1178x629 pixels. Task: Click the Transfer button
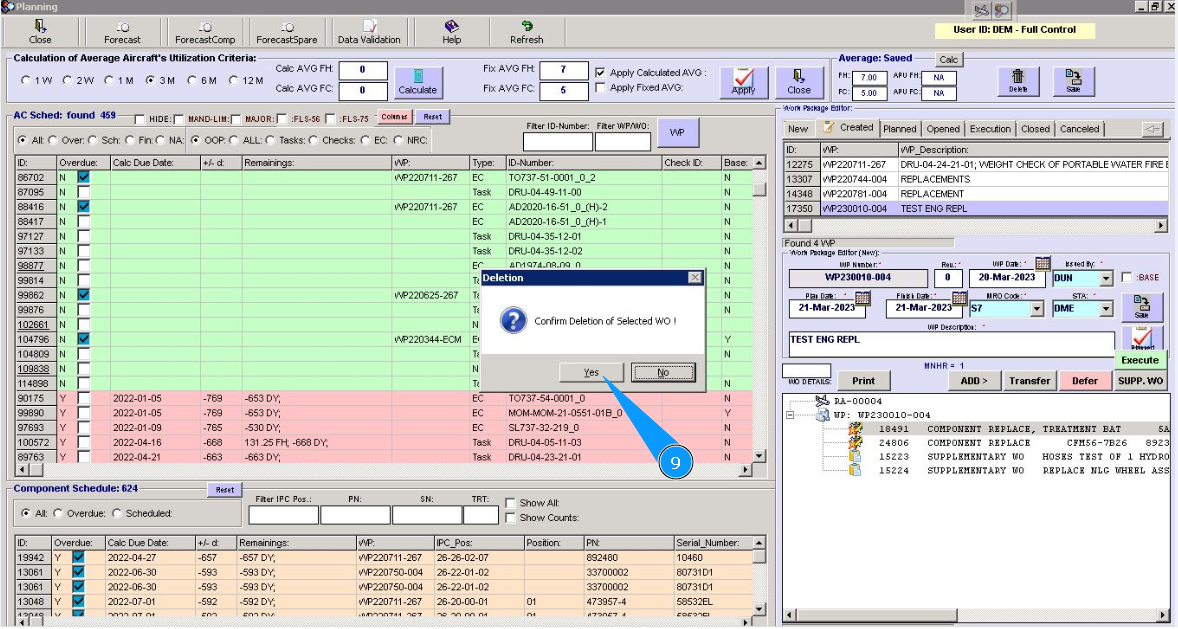(1030, 381)
